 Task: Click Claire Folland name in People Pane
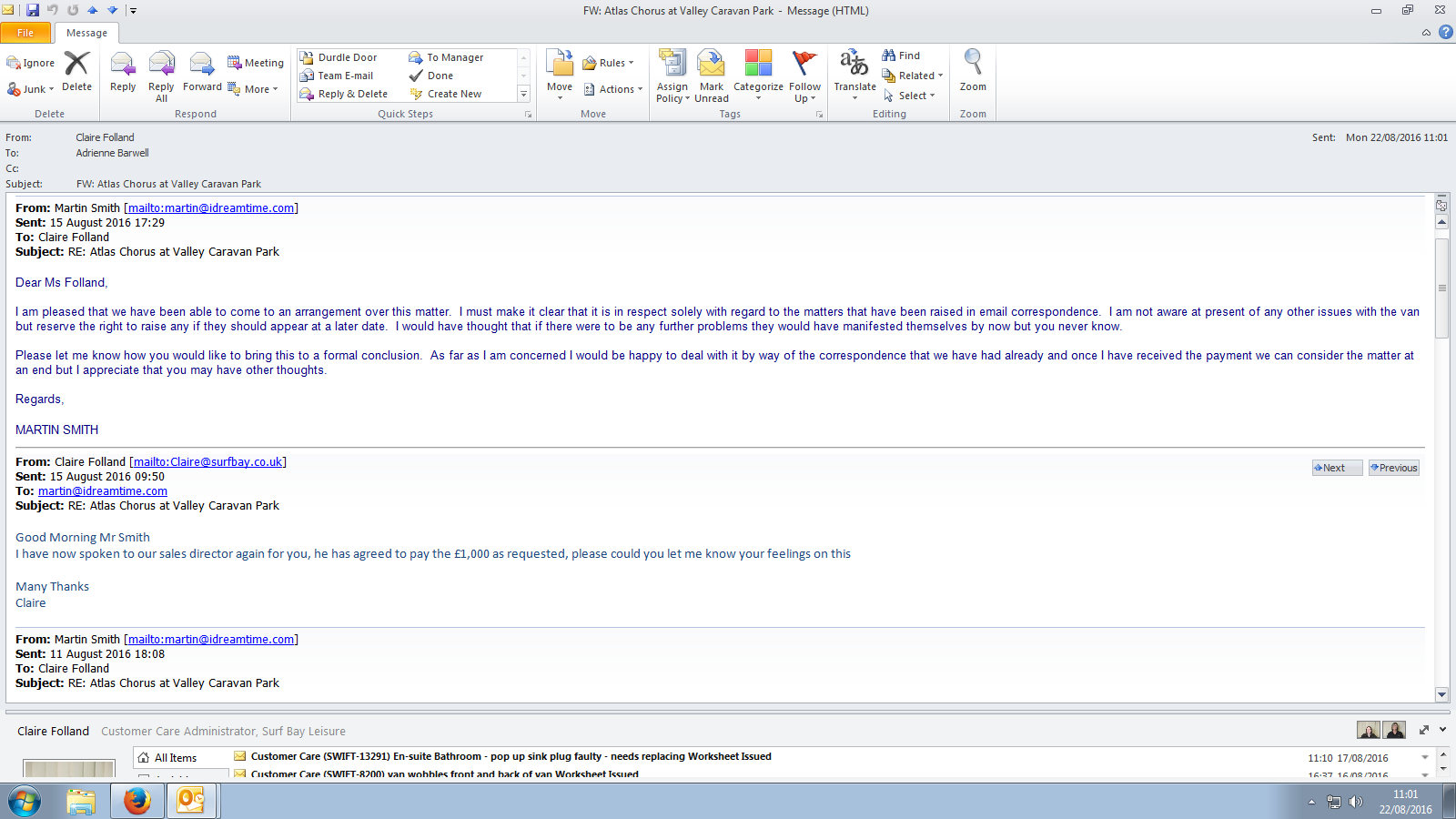pos(53,731)
